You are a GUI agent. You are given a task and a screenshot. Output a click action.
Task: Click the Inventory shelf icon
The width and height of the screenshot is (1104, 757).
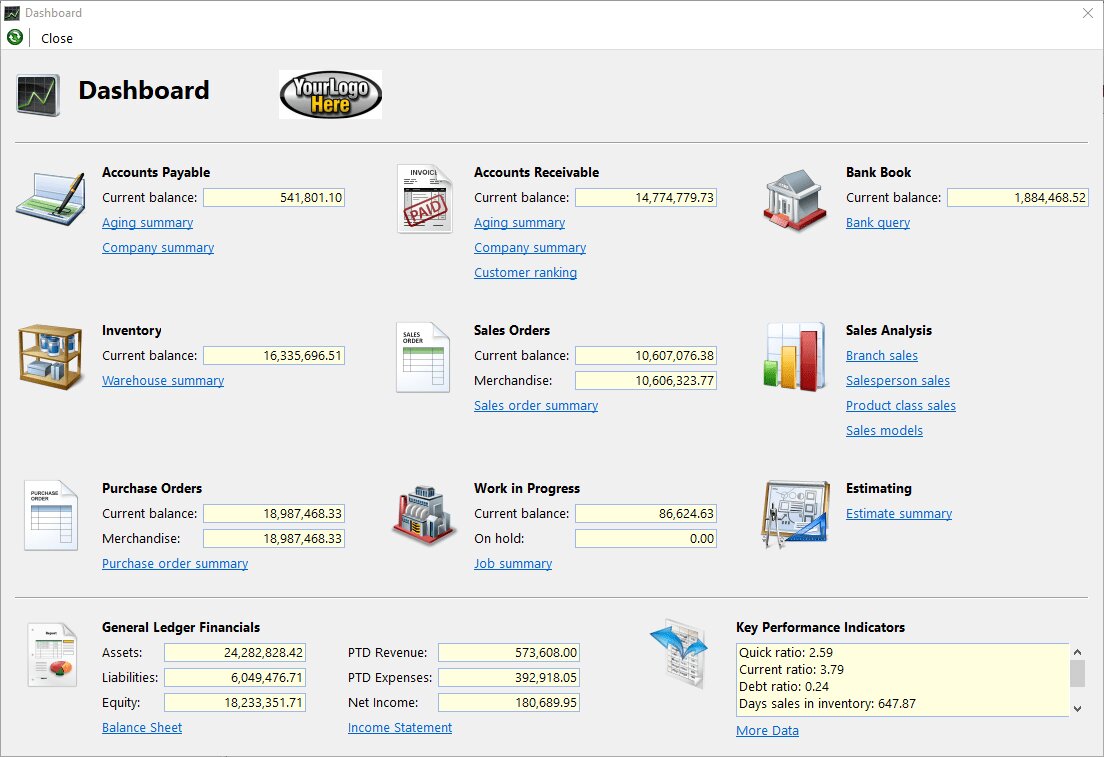[x=50, y=356]
